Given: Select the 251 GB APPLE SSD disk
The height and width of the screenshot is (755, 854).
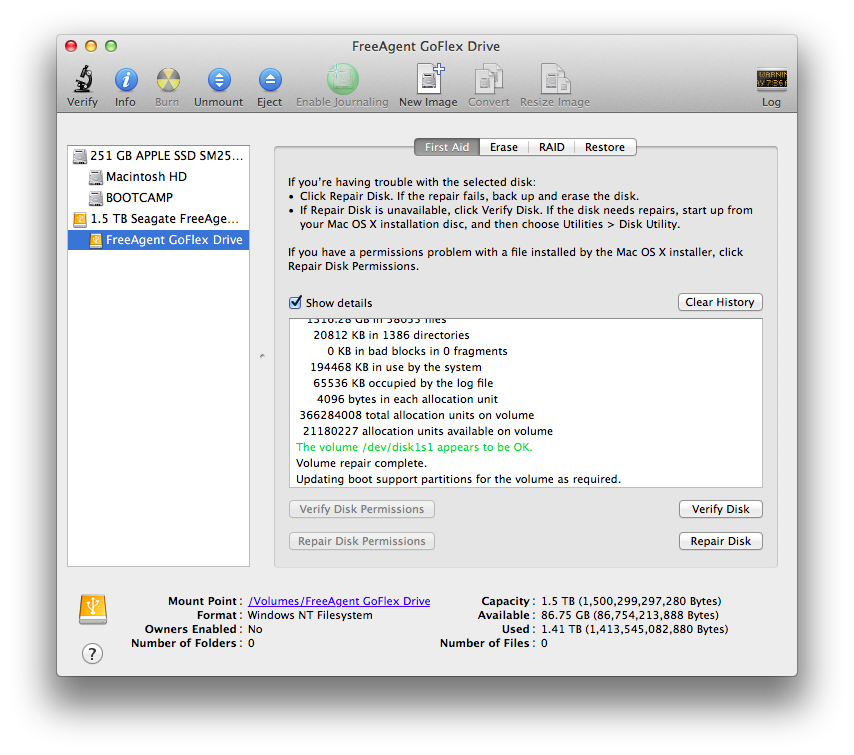Looking at the screenshot, I should point(158,156).
